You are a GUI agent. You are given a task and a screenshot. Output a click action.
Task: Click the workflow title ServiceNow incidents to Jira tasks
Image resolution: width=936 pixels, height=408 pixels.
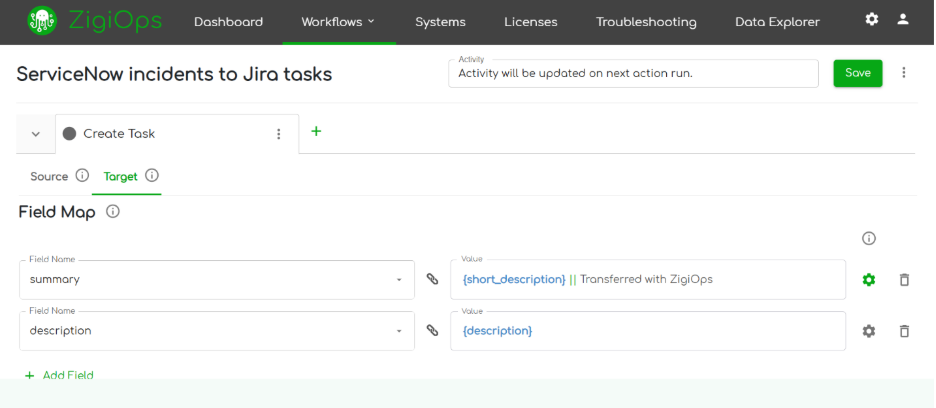pyautogui.click(x=174, y=74)
